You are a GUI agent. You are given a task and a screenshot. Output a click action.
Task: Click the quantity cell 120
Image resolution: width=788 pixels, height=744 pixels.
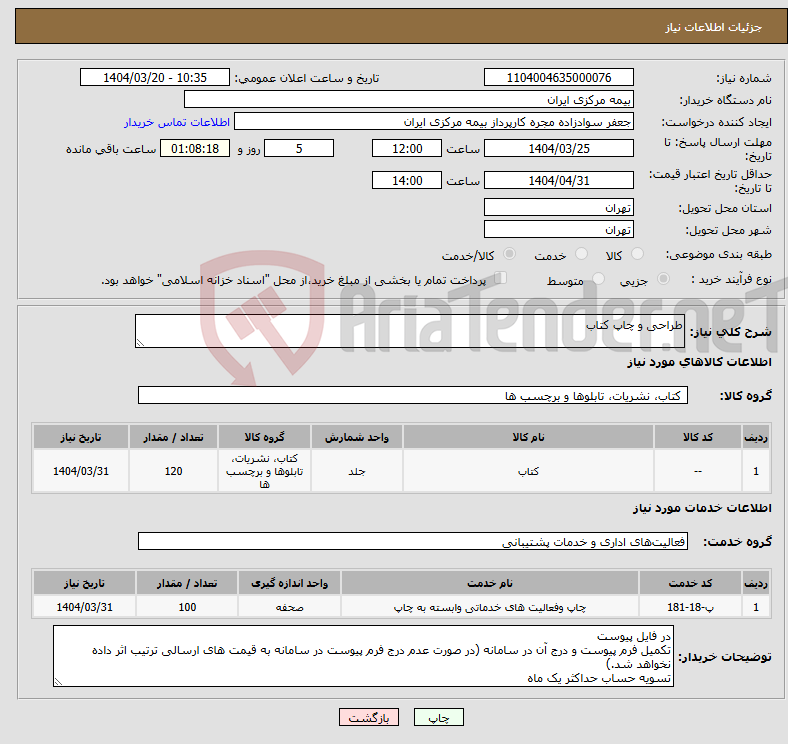173,471
